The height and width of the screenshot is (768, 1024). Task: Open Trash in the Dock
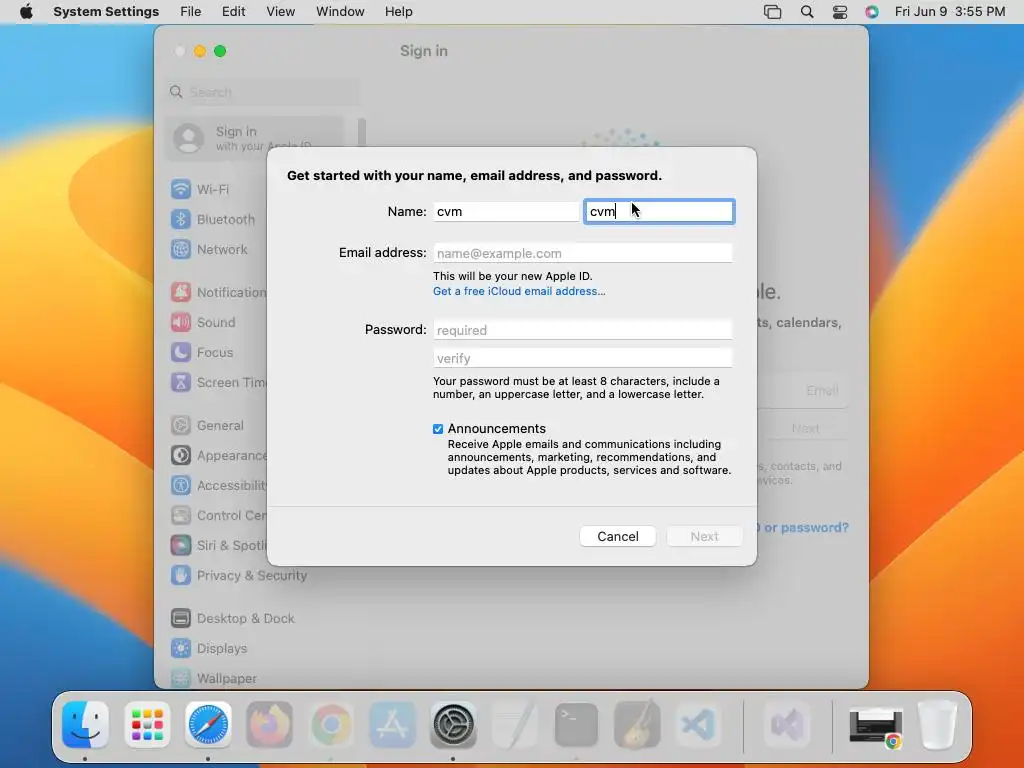(x=937, y=725)
